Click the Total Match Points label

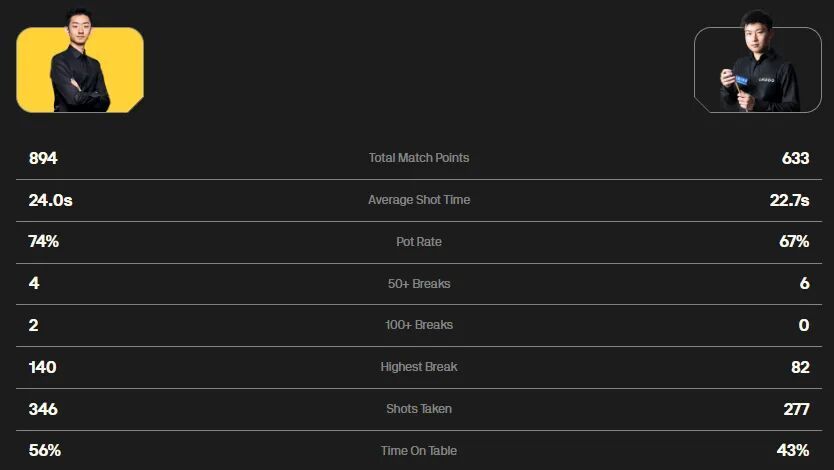pyautogui.click(x=418, y=158)
